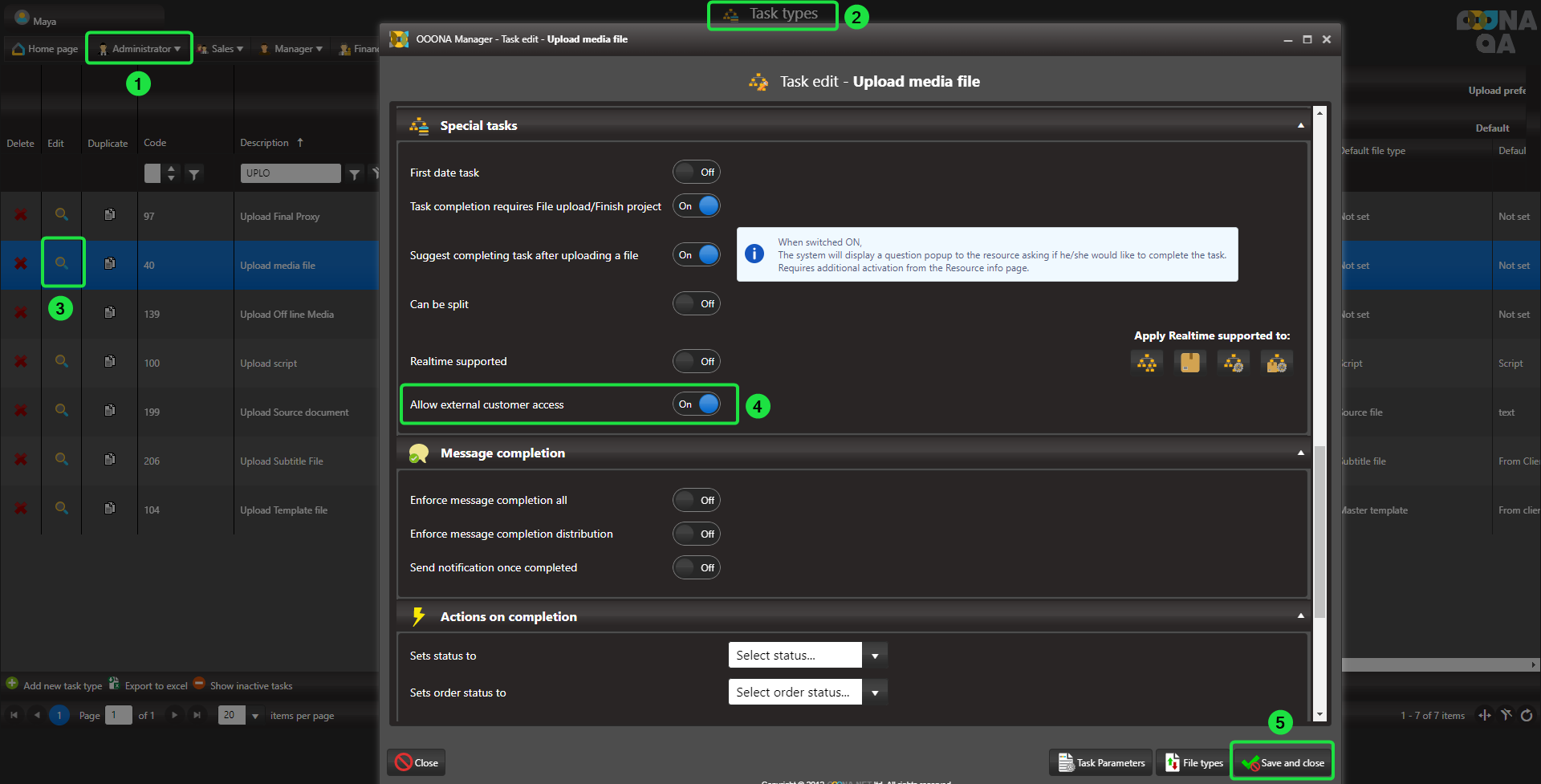This screenshot has width=1541, height=784.
Task: Enable the First date task toggle
Action: pos(696,172)
